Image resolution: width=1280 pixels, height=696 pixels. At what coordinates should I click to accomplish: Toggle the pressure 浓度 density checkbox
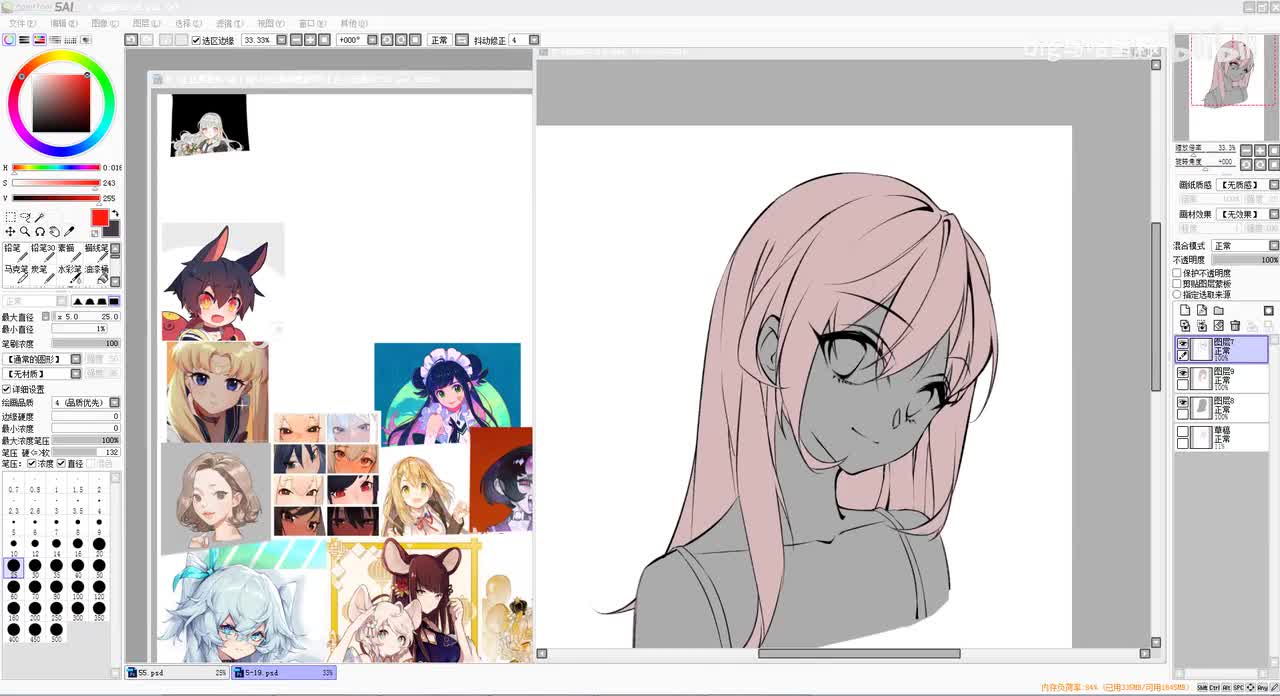(32, 463)
